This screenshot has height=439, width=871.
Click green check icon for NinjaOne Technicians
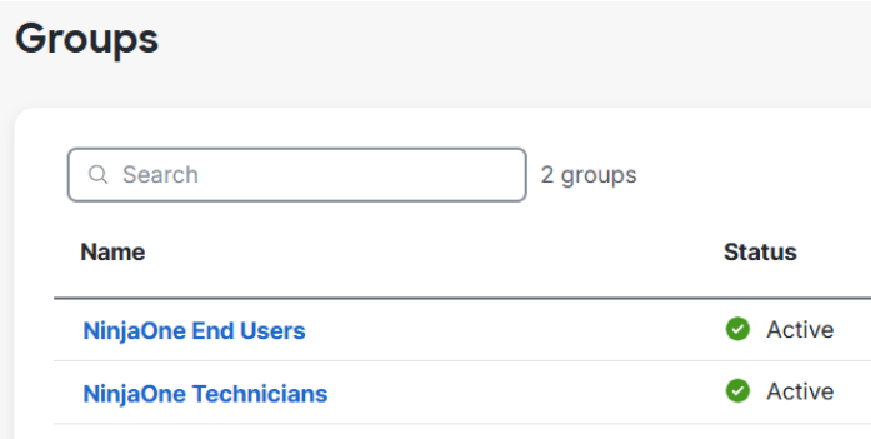pyautogui.click(x=738, y=391)
